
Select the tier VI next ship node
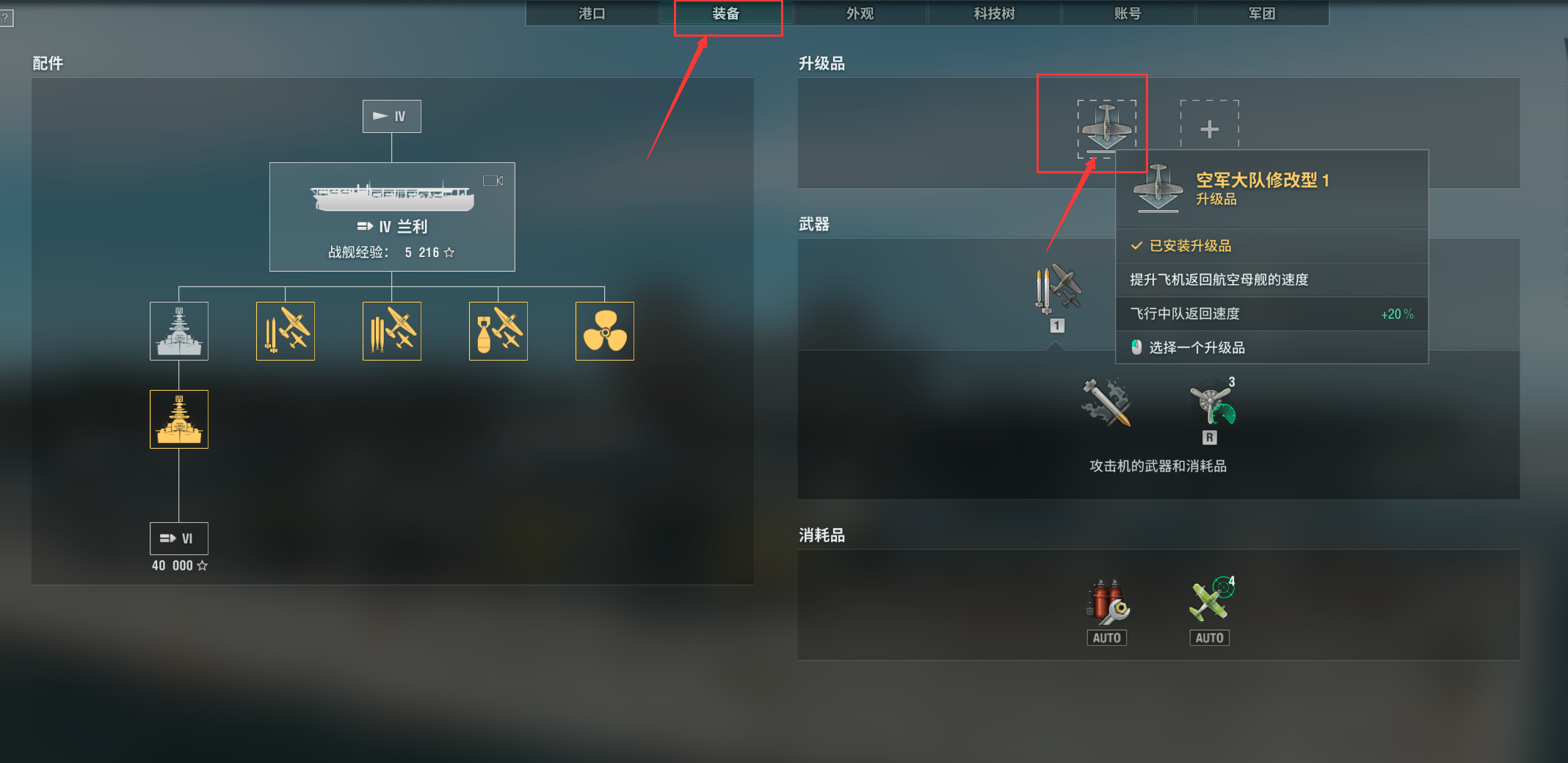[179, 538]
